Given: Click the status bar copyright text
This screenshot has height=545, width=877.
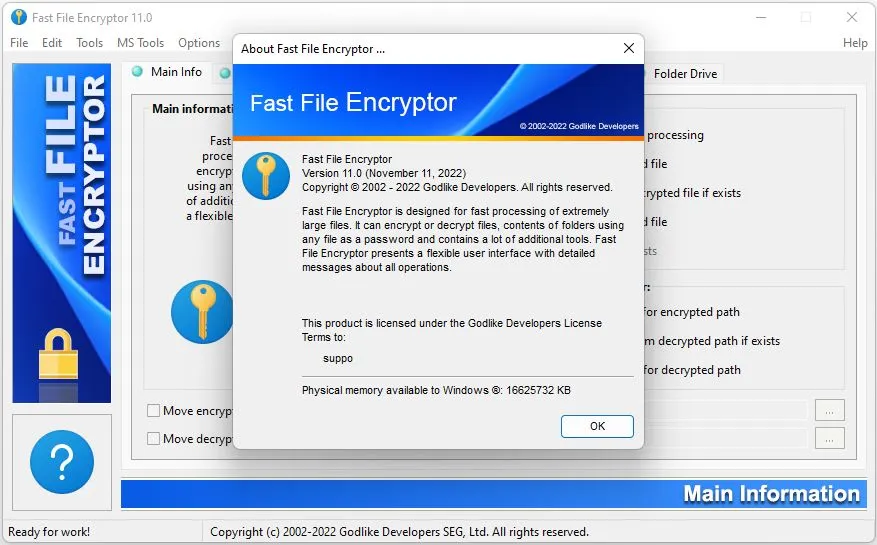Looking at the screenshot, I should pyautogui.click(x=399, y=532).
